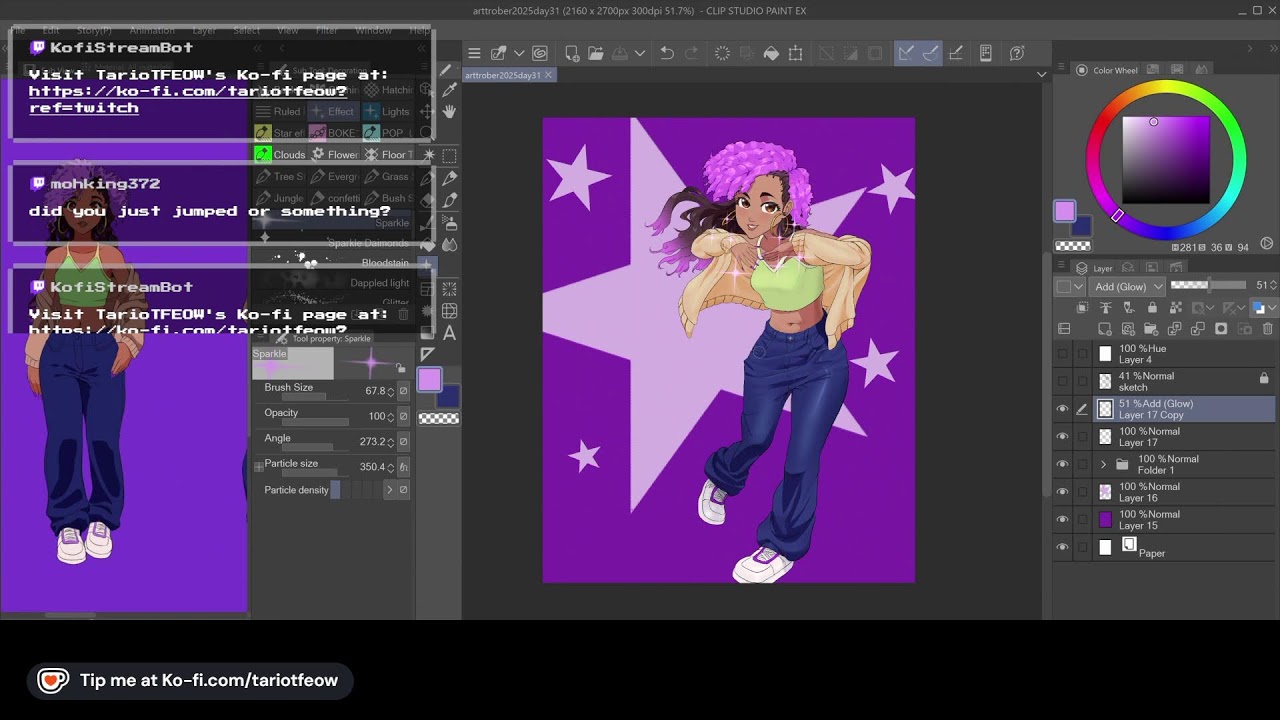
Task: Open the help support icon
Action: pyautogui.click(x=1017, y=53)
